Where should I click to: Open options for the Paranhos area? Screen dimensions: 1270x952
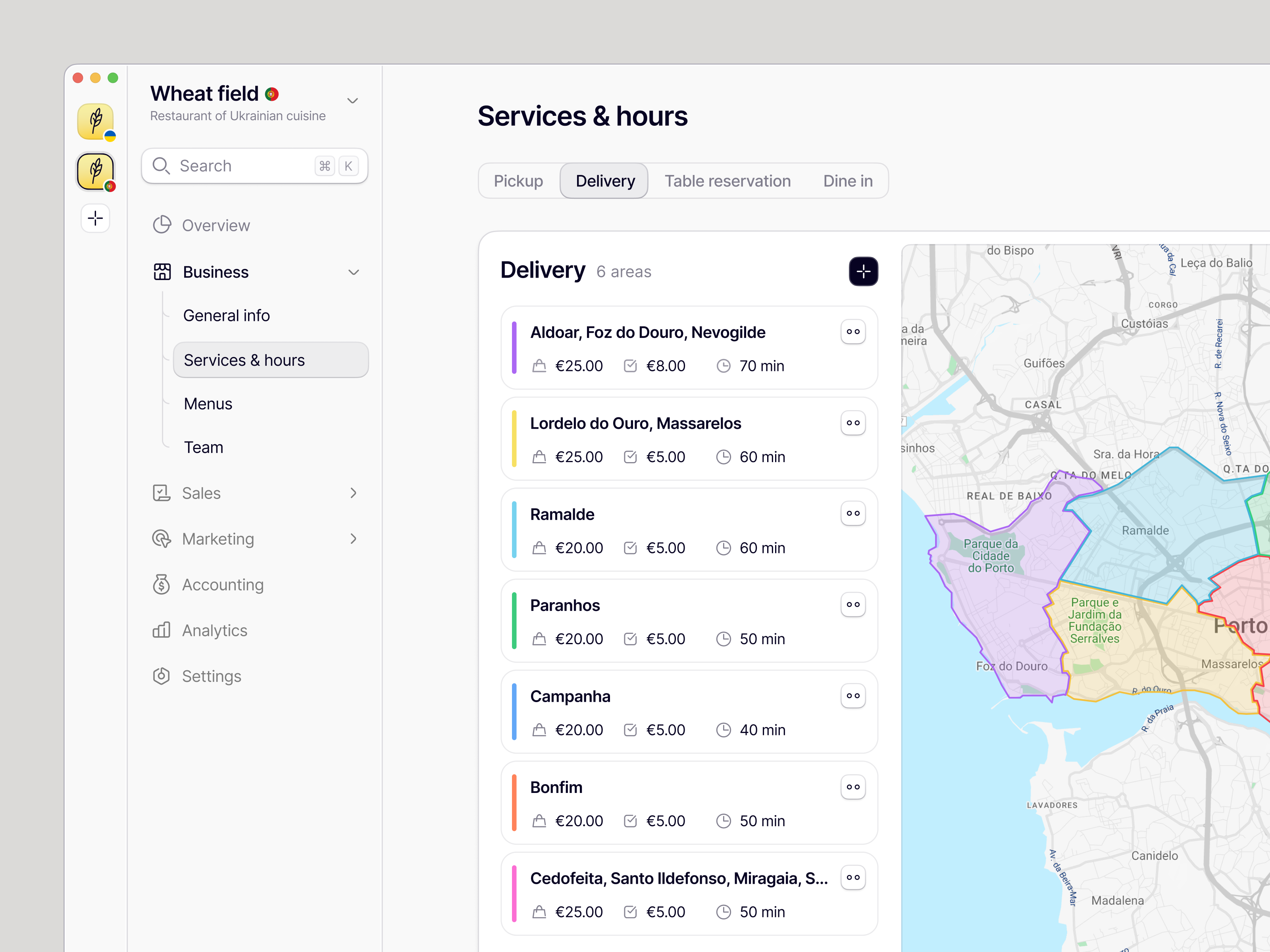pyautogui.click(x=853, y=604)
